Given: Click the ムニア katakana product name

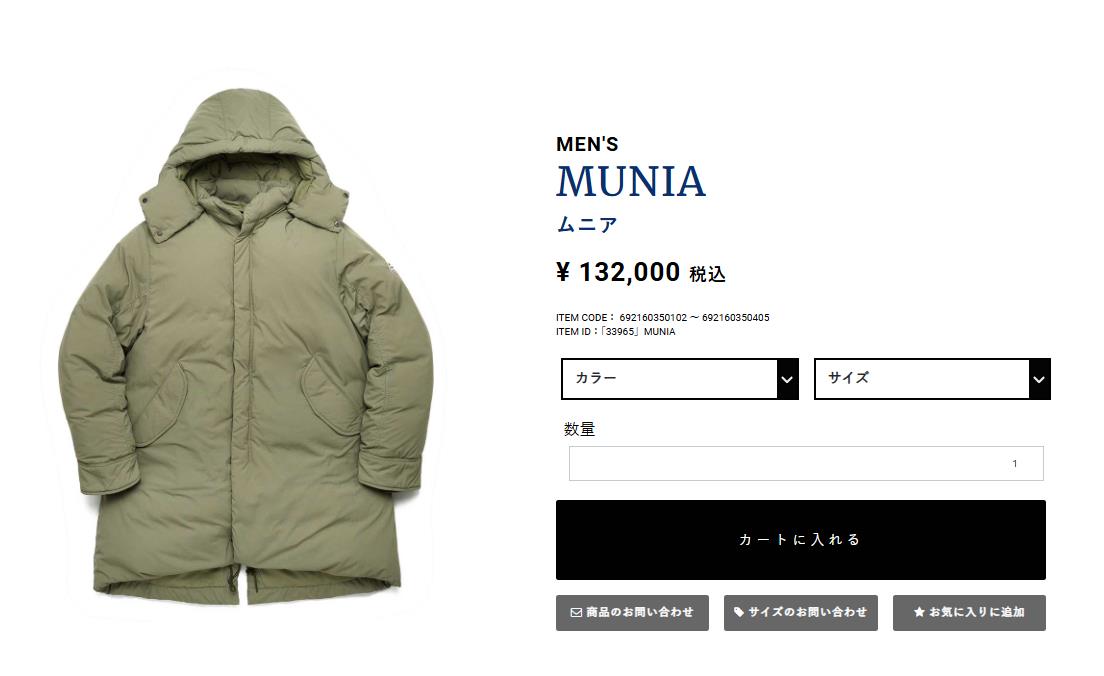Looking at the screenshot, I should [x=587, y=225].
